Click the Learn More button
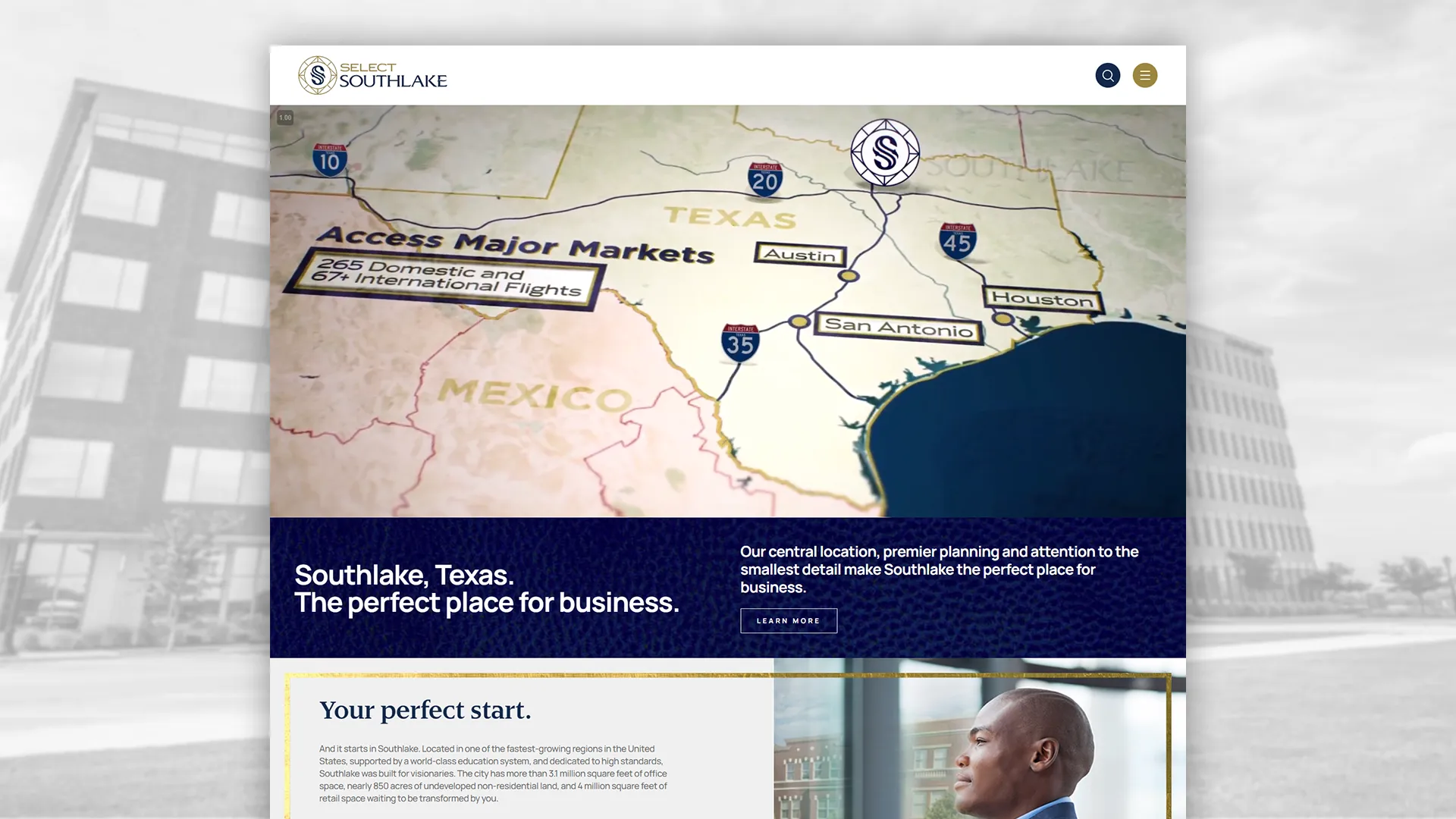 [x=789, y=620]
